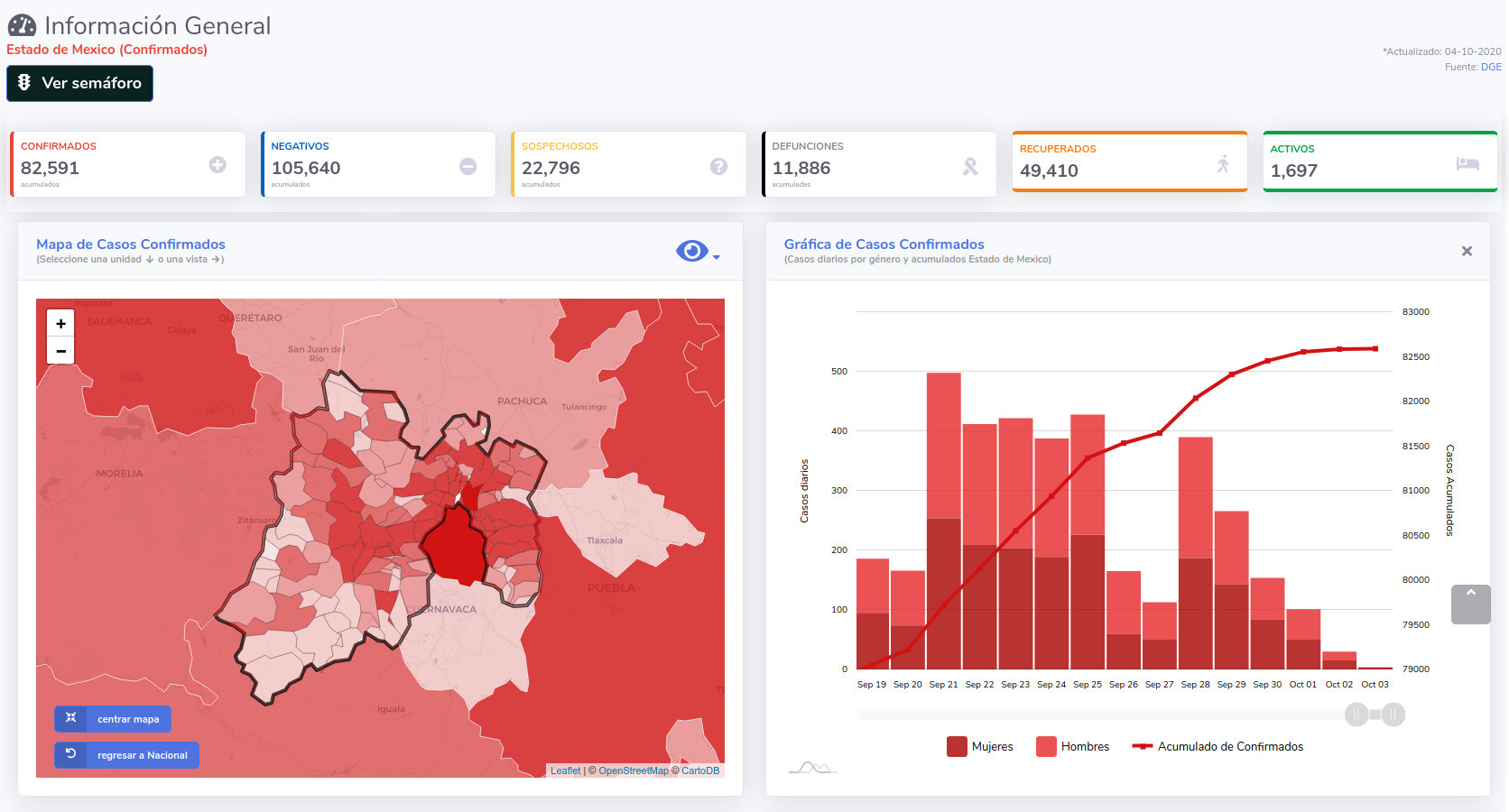Select the Defunciones 11,886 value
The width and height of the screenshot is (1509, 812).
pyautogui.click(x=801, y=168)
